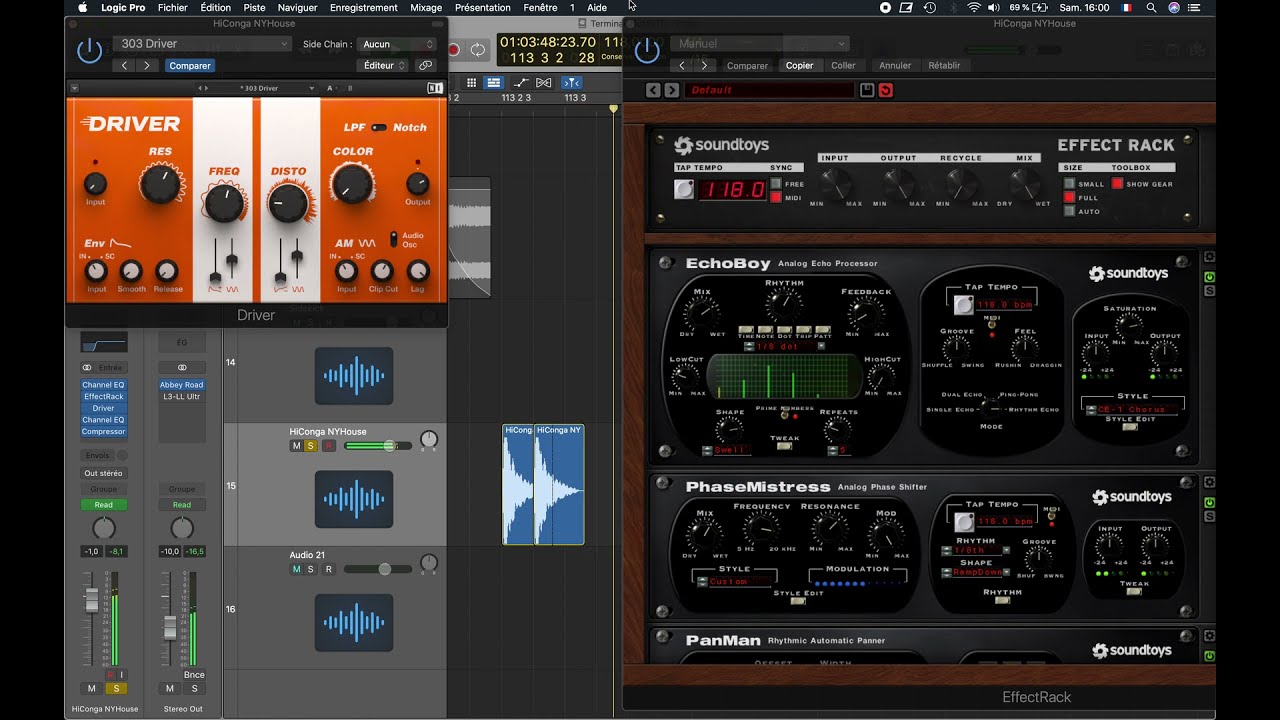Screen dimensions: 1280x720
Task: Solo the Audio 21 track
Action: coord(311,569)
